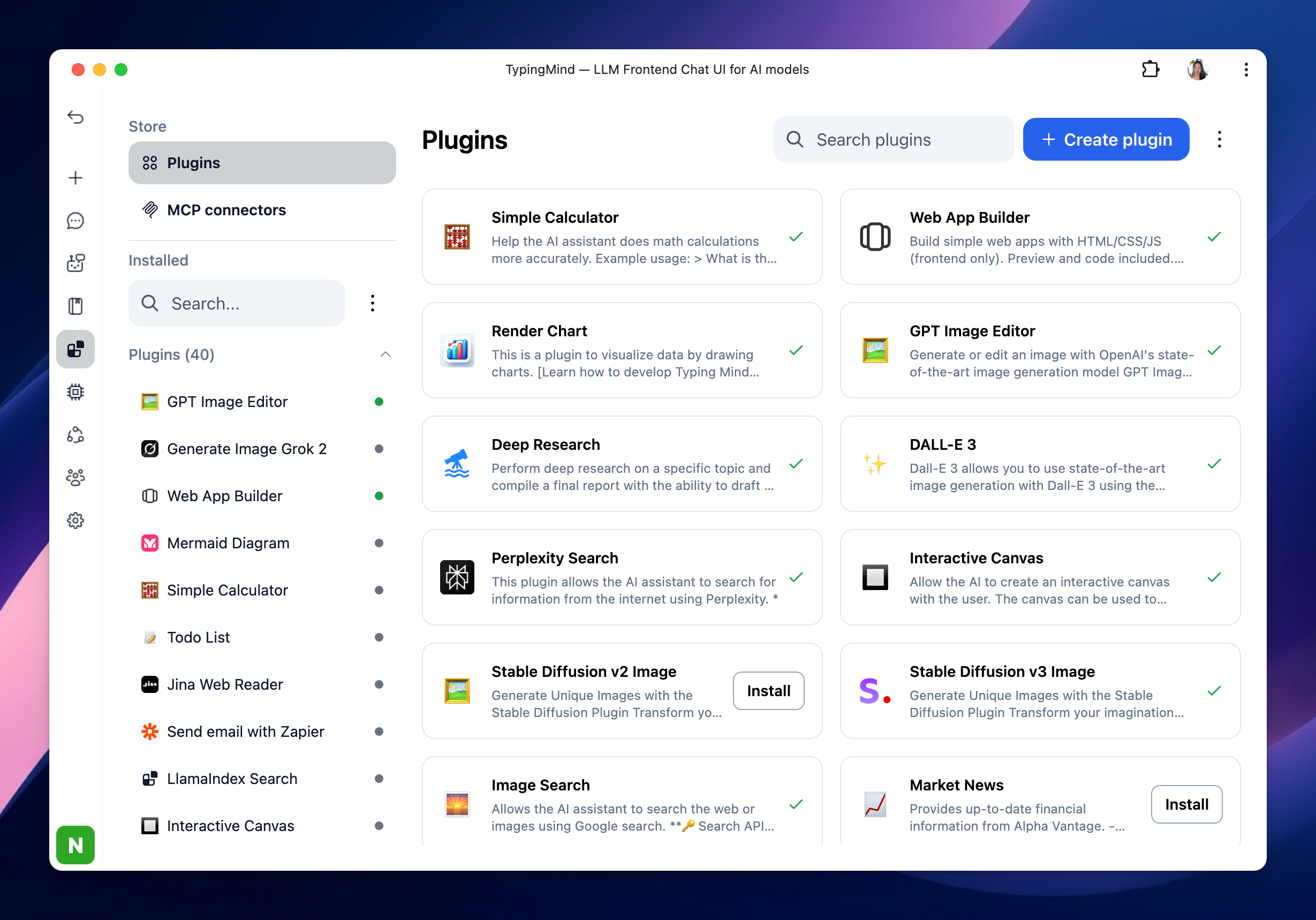This screenshot has height=920, width=1316.
Task: Install Market News plugin
Action: click(1186, 804)
